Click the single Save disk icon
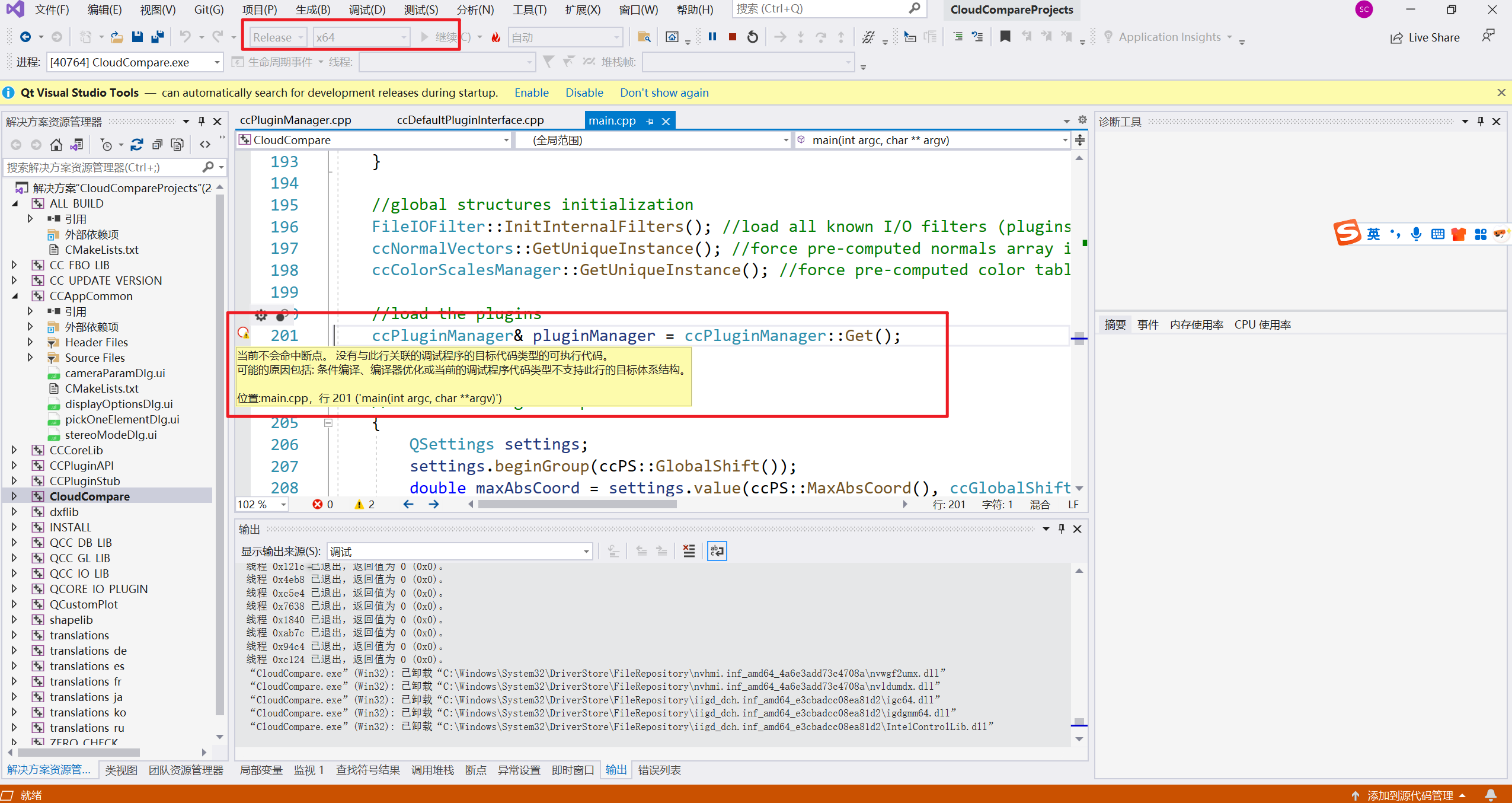 [x=137, y=37]
